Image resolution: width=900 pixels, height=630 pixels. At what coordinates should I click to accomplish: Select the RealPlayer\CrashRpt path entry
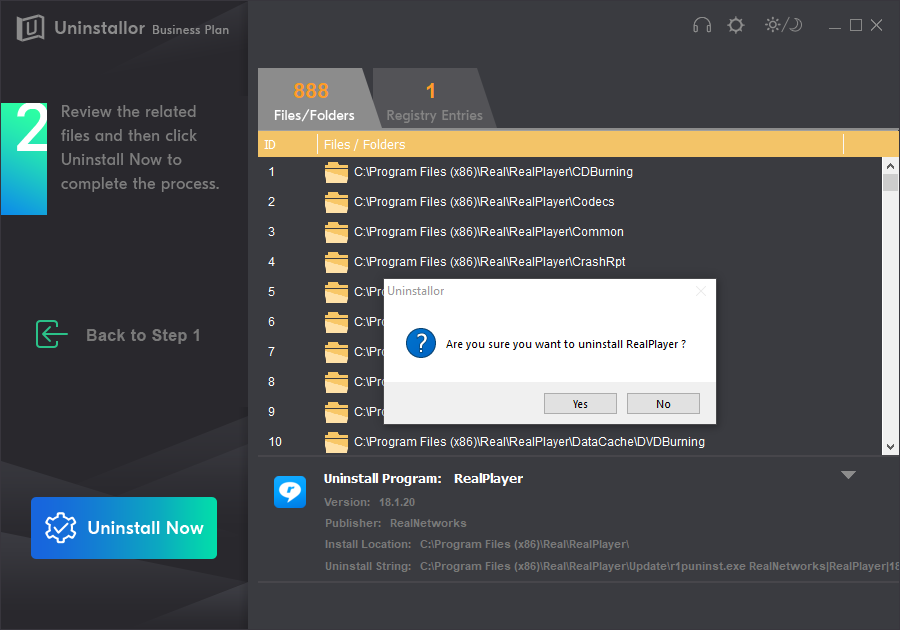(x=490, y=262)
